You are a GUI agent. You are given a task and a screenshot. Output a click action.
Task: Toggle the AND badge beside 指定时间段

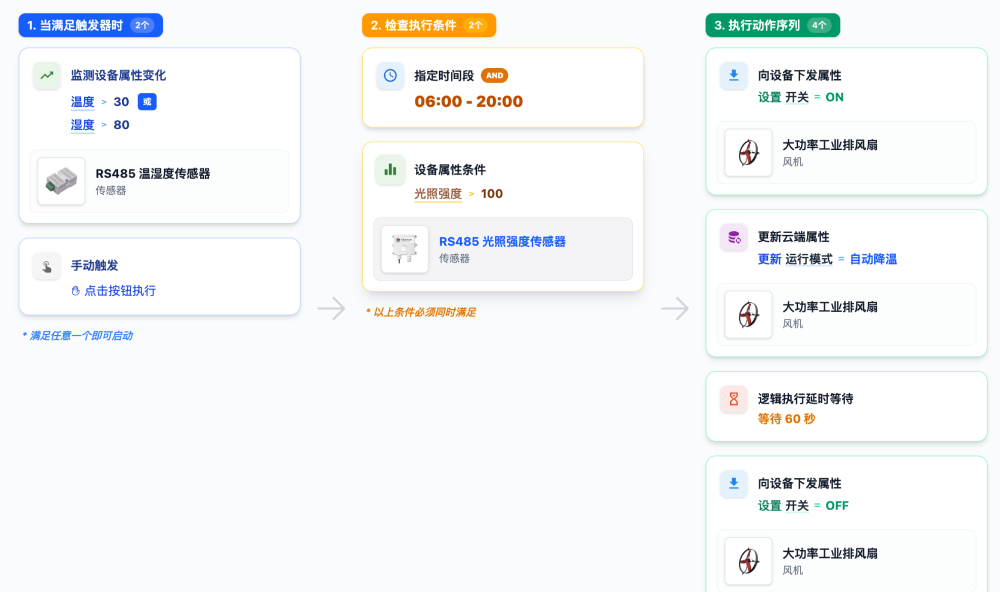[x=494, y=75]
